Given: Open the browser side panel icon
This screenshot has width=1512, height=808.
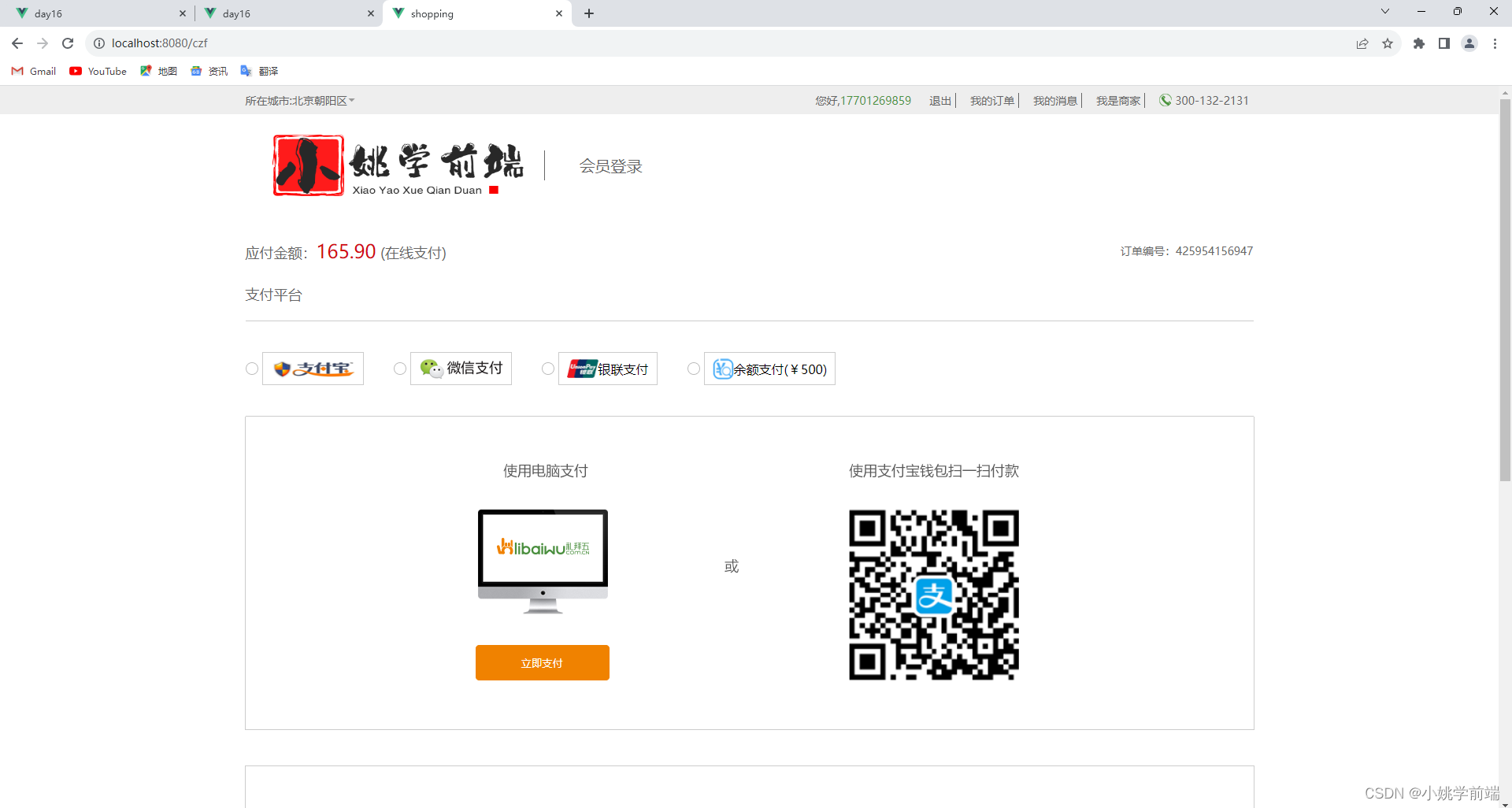Looking at the screenshot, I should click(x=1444, y=43).
